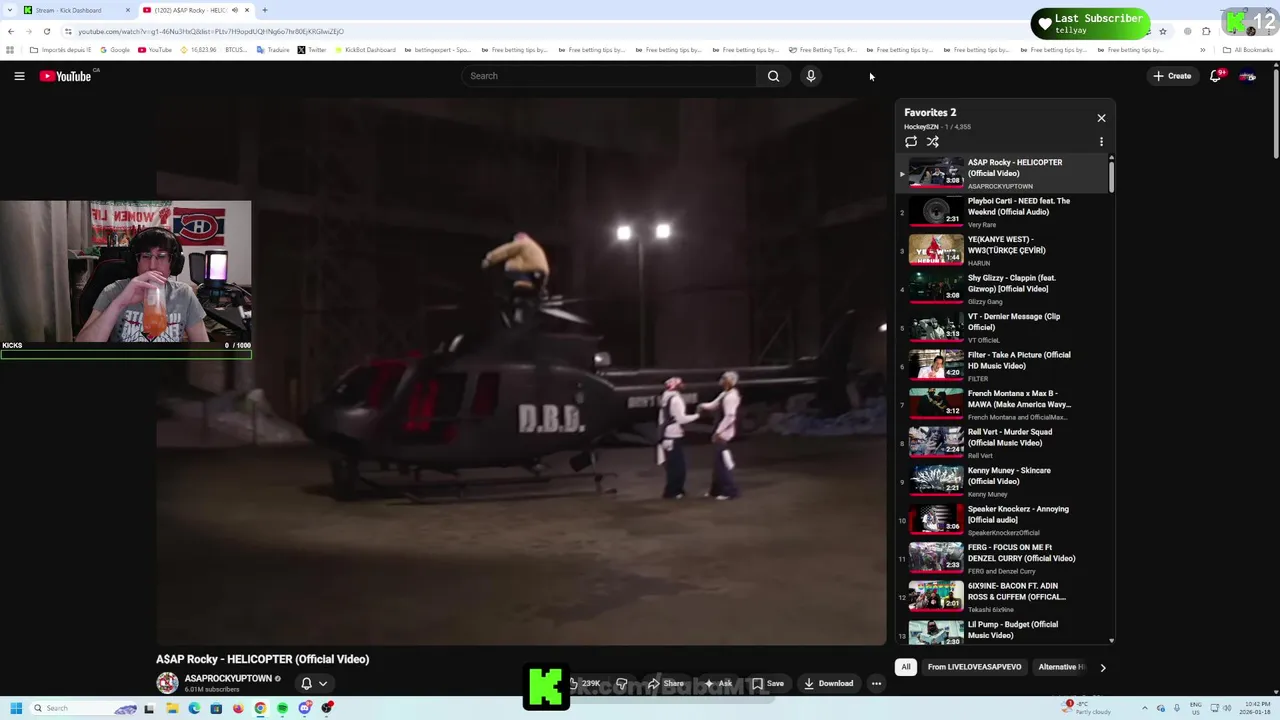Dislike the video with thumbs-down
Image resolution: width=1280 pixels, height=720 pixels.
point(621,683)
